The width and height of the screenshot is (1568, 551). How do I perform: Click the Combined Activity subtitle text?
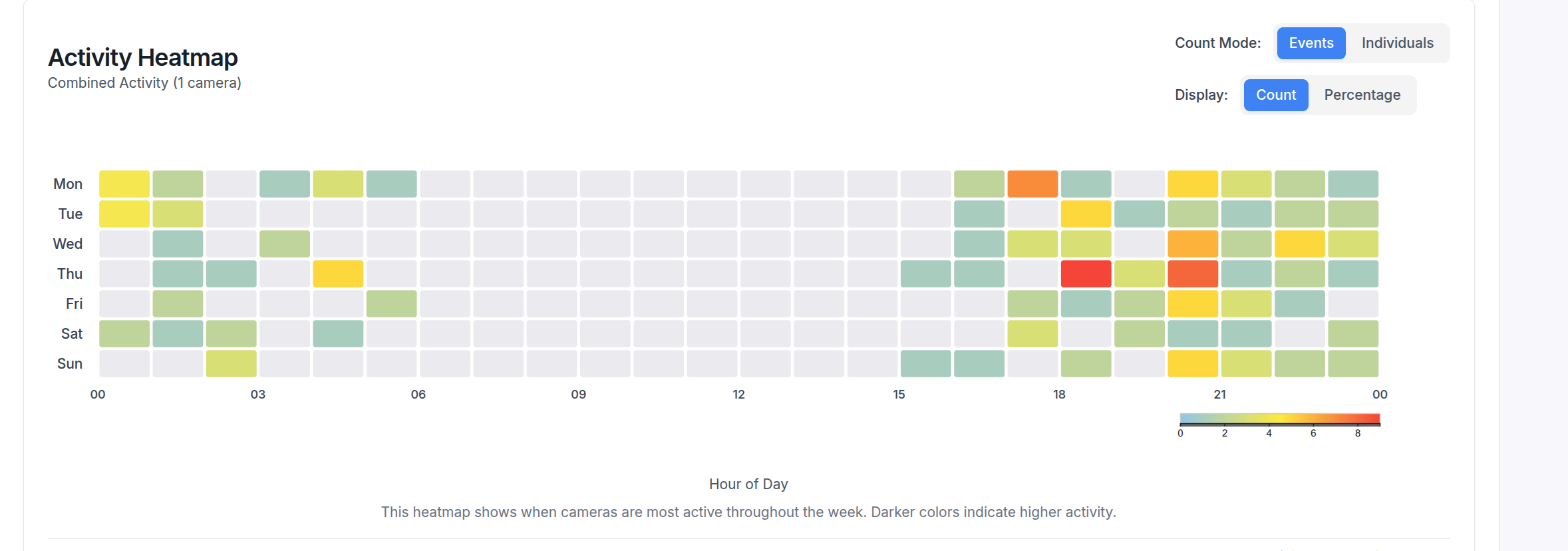(144, 83)
